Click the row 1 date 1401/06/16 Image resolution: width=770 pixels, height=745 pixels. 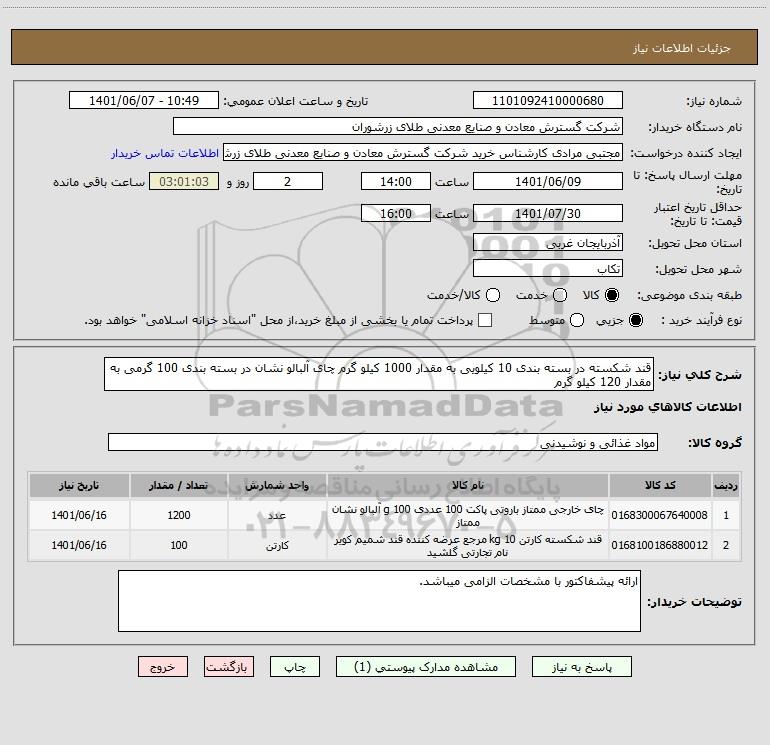(x=79, y=515)
